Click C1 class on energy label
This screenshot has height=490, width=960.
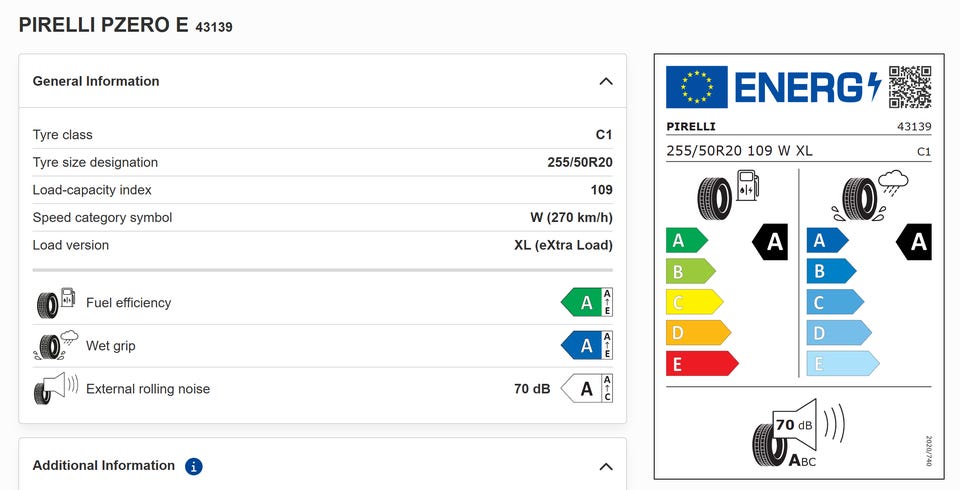[x=924, y=151]
